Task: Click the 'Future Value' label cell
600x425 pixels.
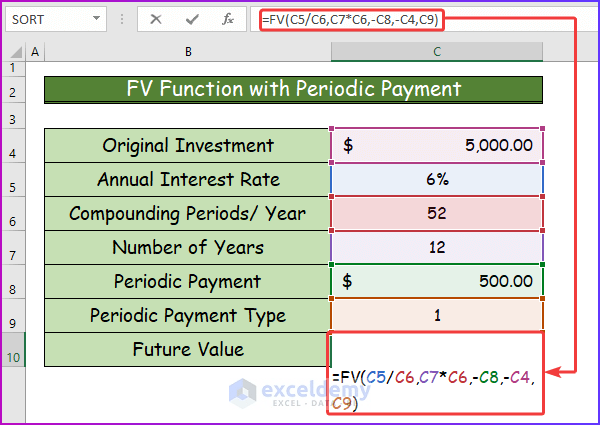Action: tap(188, 349)
